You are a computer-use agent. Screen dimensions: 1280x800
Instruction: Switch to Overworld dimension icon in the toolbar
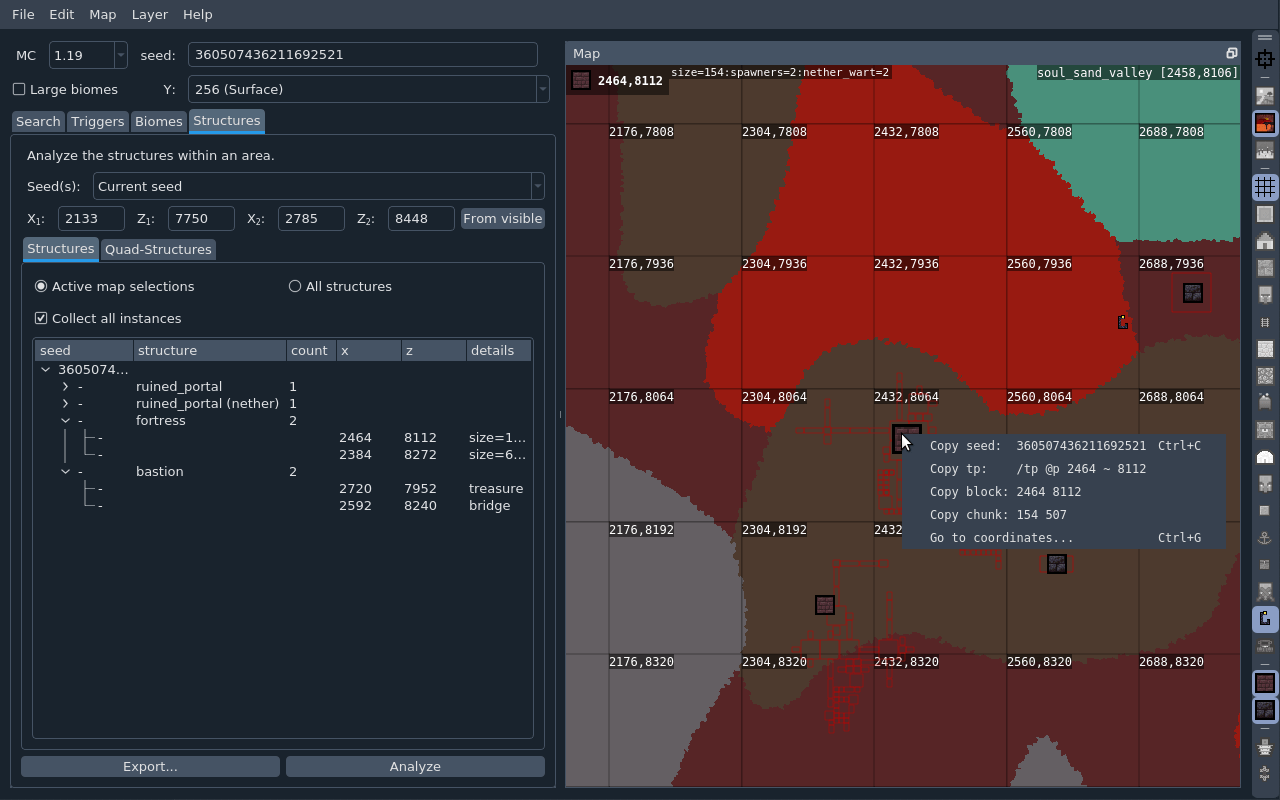click(x=1265, y=97)
